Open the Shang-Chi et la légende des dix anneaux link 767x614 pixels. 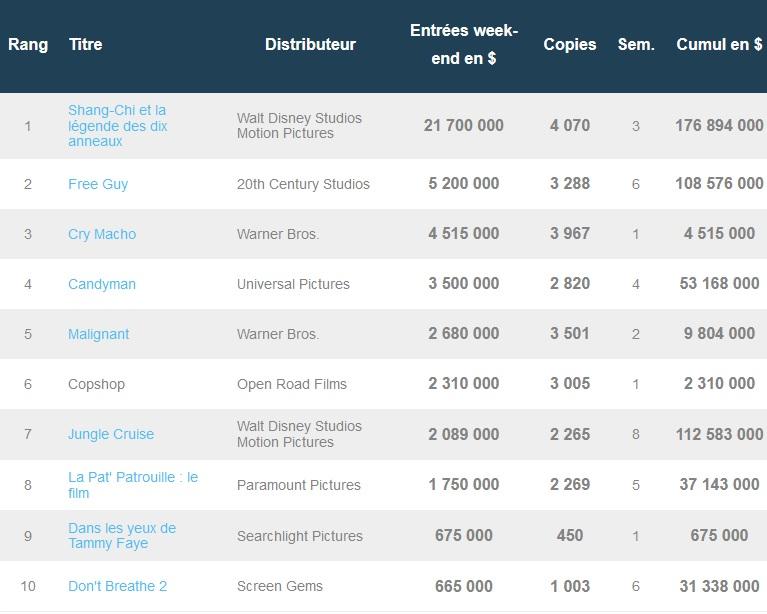click(x=117, y=126)
